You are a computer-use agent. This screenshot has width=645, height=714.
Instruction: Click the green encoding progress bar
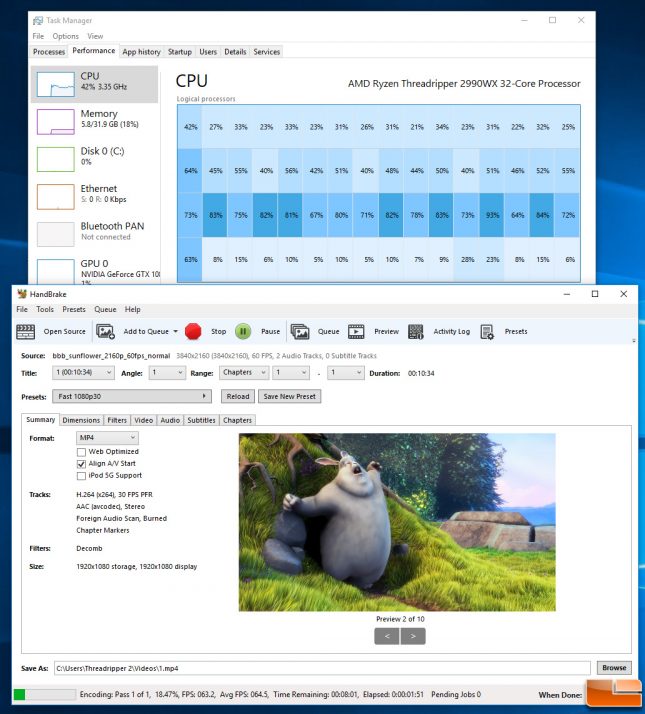[45, 694]
